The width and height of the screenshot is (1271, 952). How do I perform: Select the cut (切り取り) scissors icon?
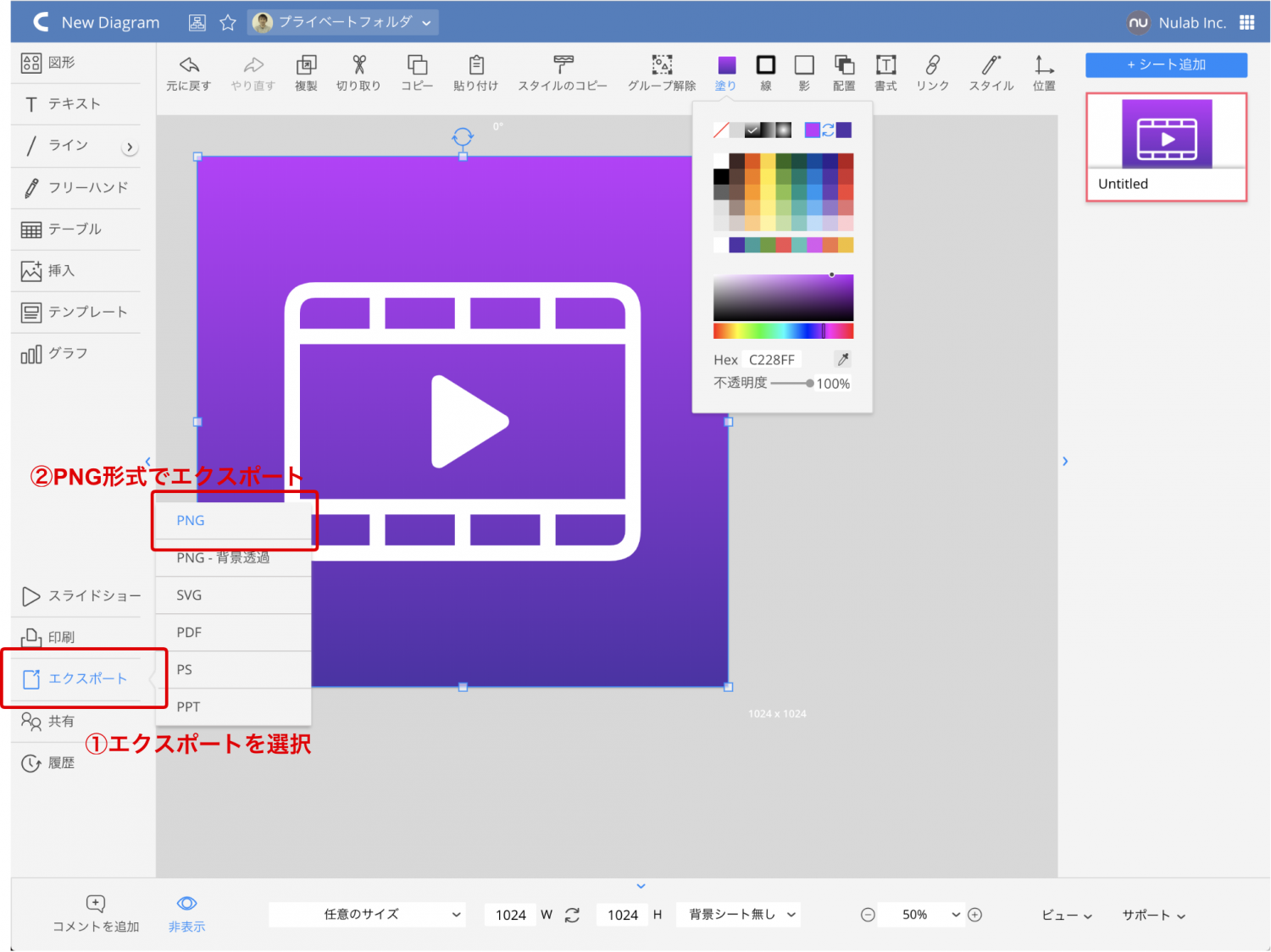[358, 65]
